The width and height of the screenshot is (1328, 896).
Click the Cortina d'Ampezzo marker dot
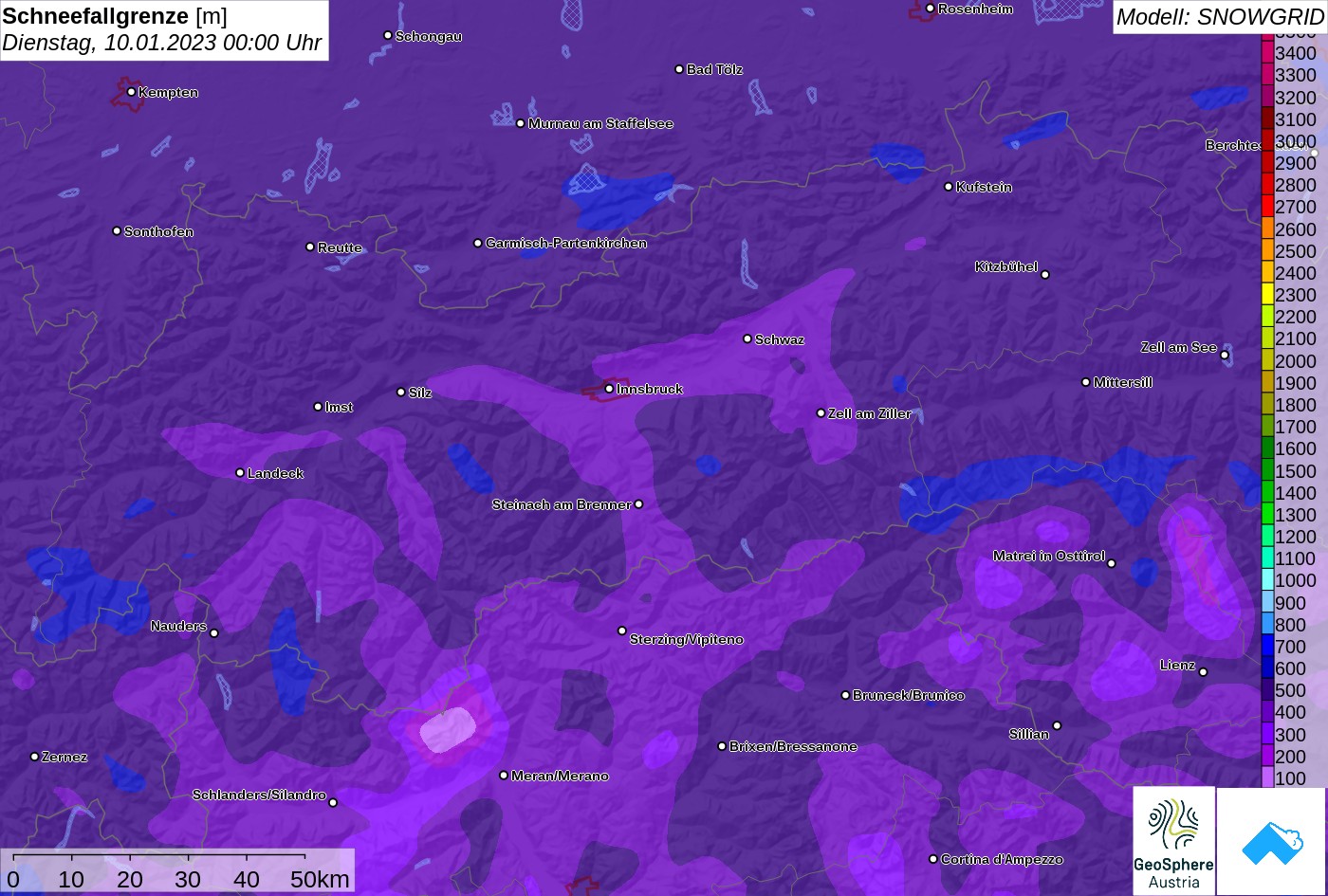[933, 859]
